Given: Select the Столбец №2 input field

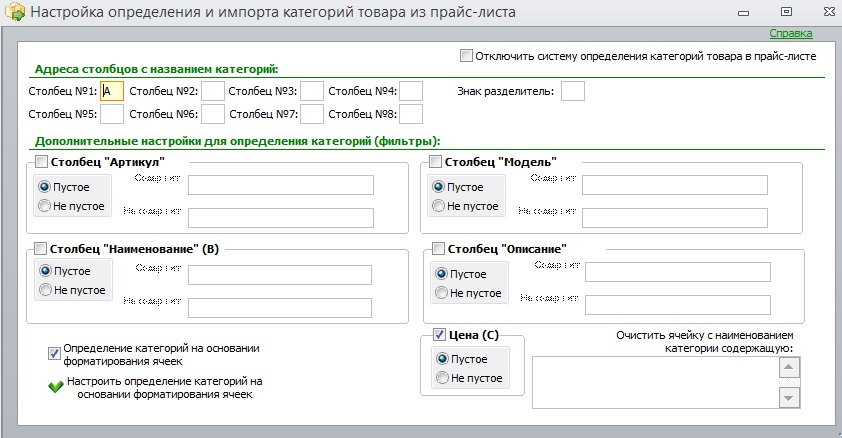Looking at the screenshot, I should (x=213, y=91).
